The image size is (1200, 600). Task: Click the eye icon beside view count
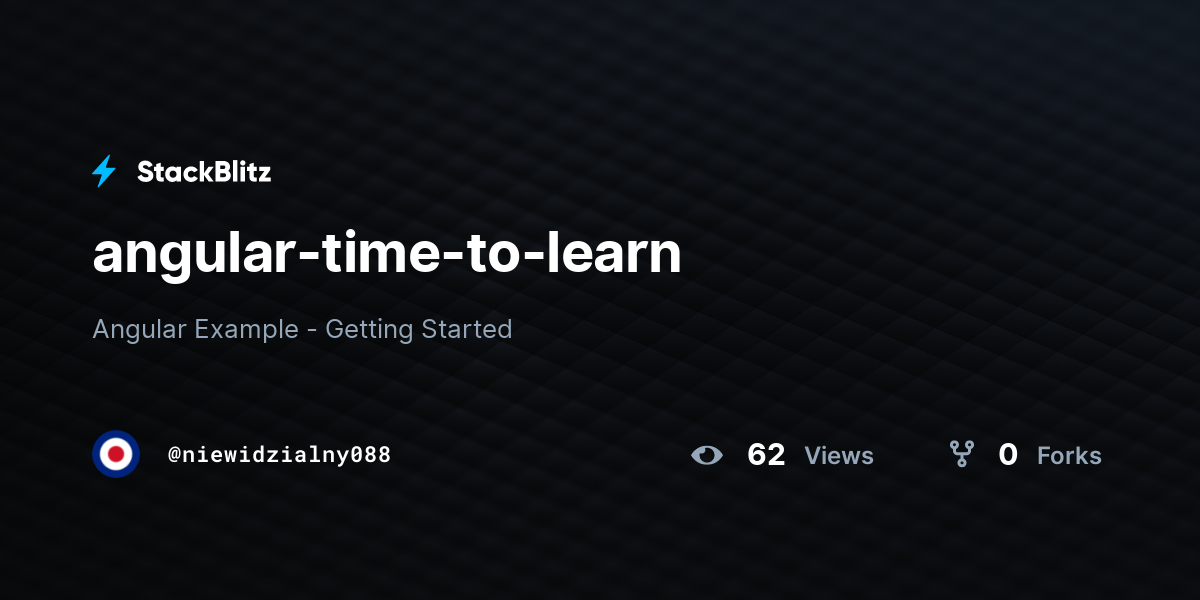707,455
